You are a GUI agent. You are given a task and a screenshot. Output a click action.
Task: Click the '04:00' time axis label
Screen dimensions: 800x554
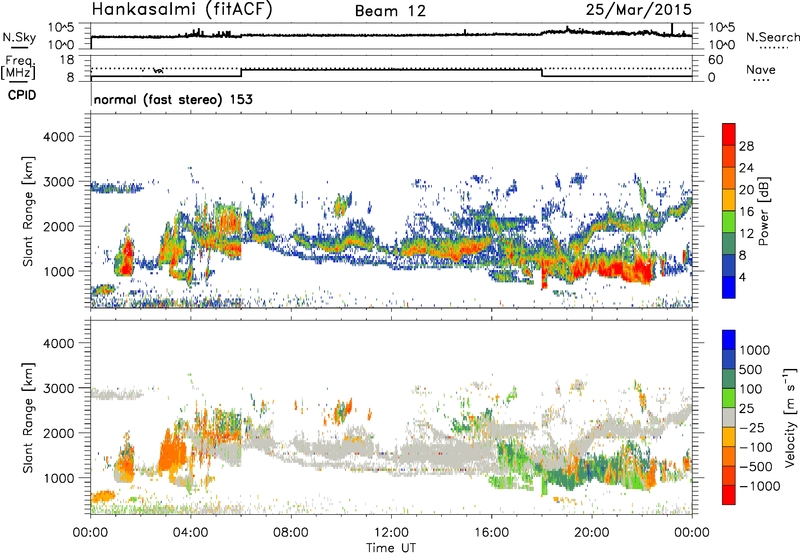point(190,533)
